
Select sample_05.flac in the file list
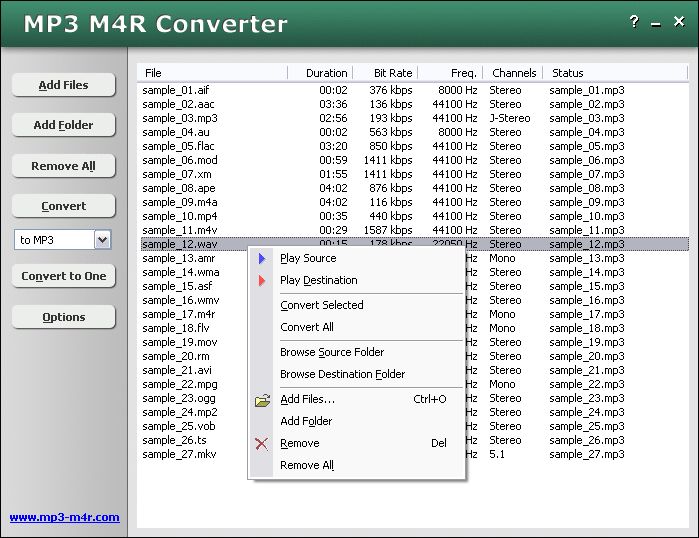coord(178,146)
